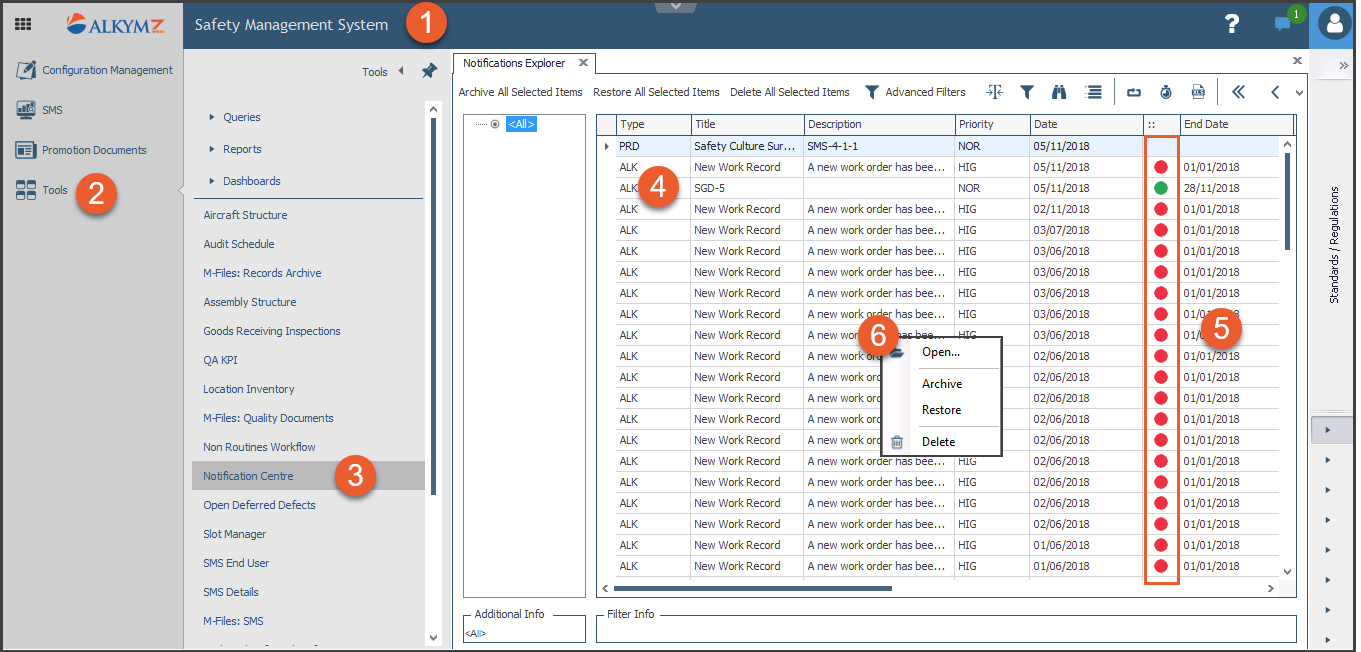This screenshot has width=1361, height=652.
Task: Open the chat messages icon
Action: [x=1282, y=24]
